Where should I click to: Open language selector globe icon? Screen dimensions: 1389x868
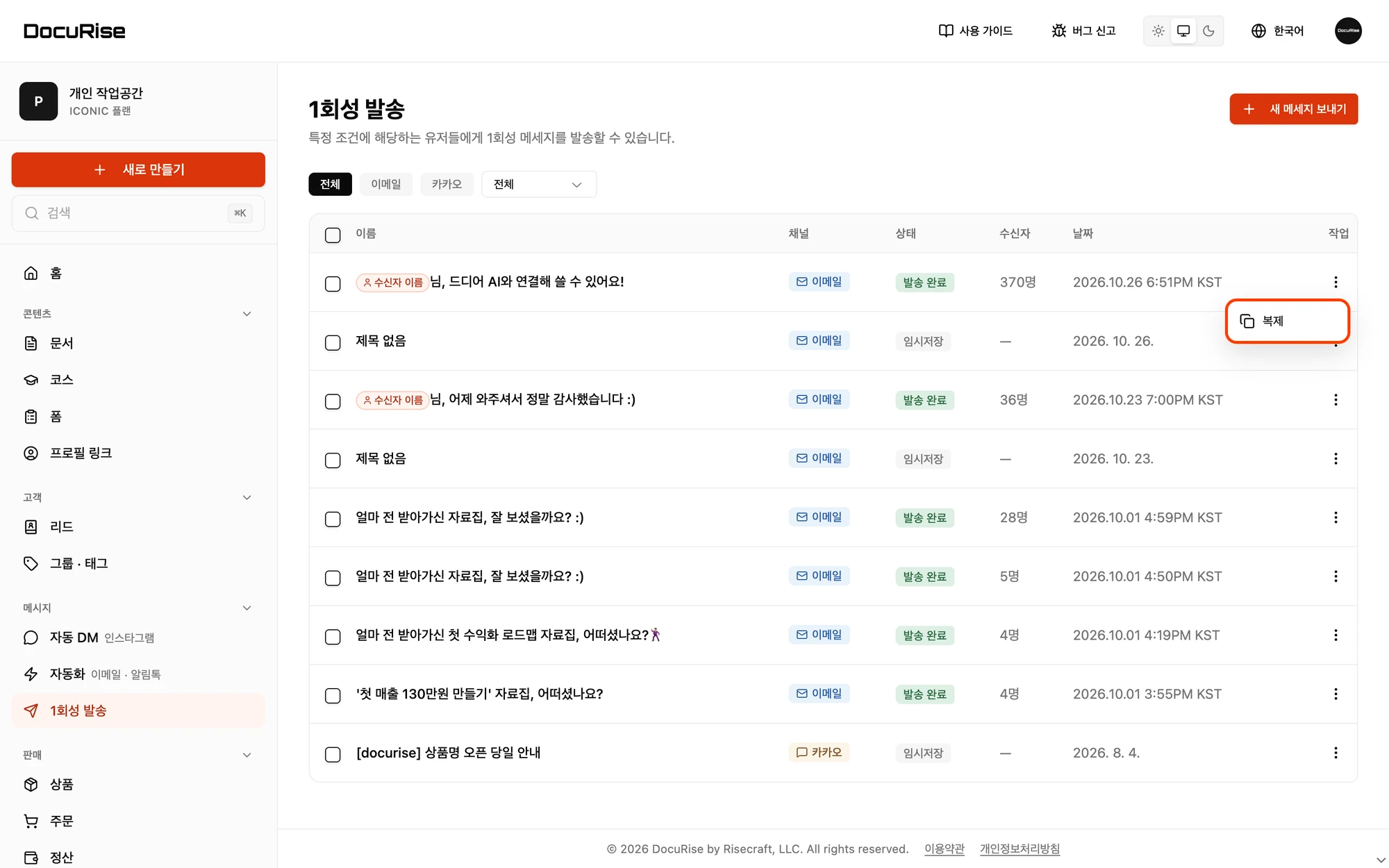1258,31
